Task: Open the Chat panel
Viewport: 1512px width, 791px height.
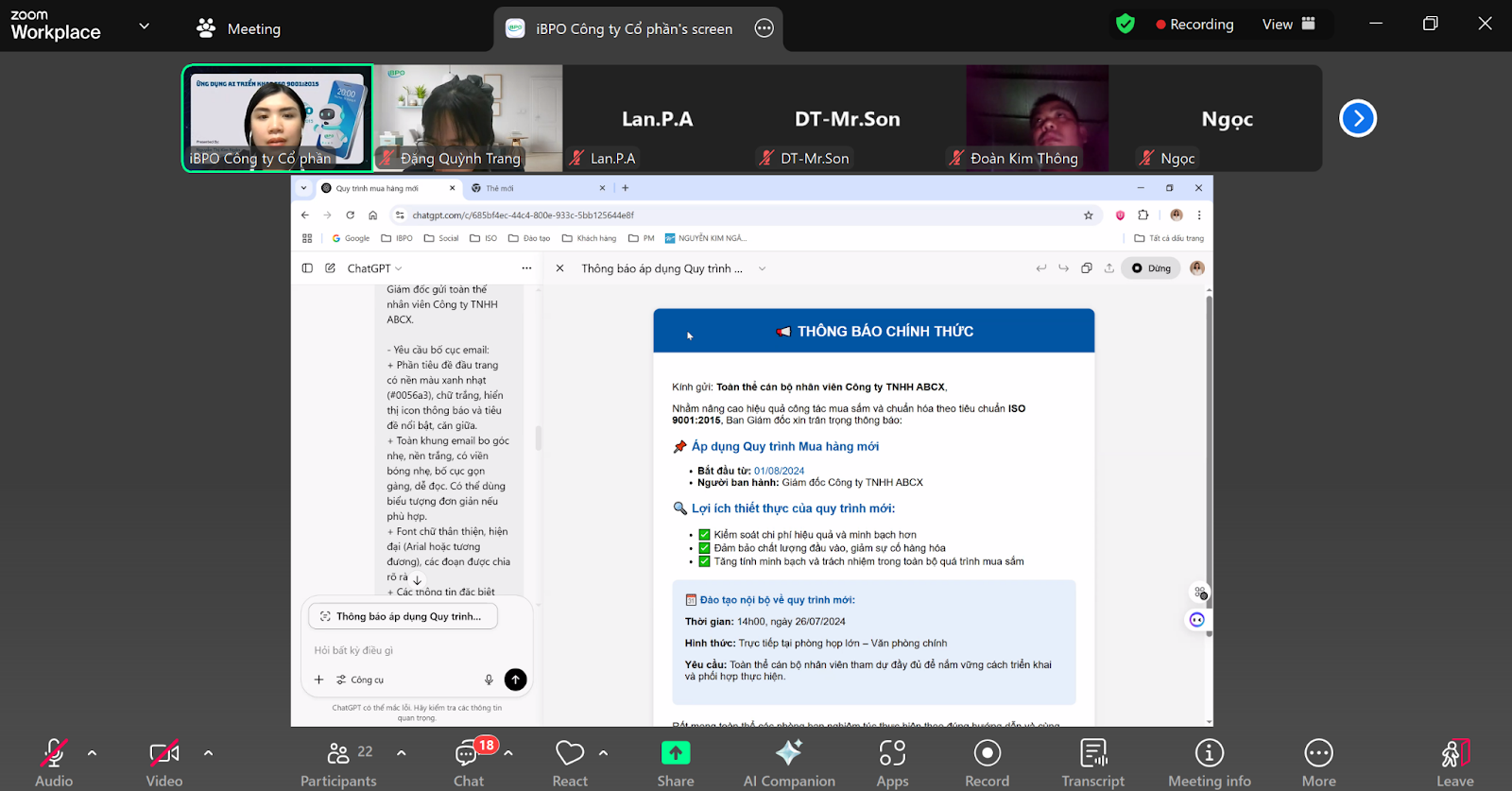Action: point(468,761)
